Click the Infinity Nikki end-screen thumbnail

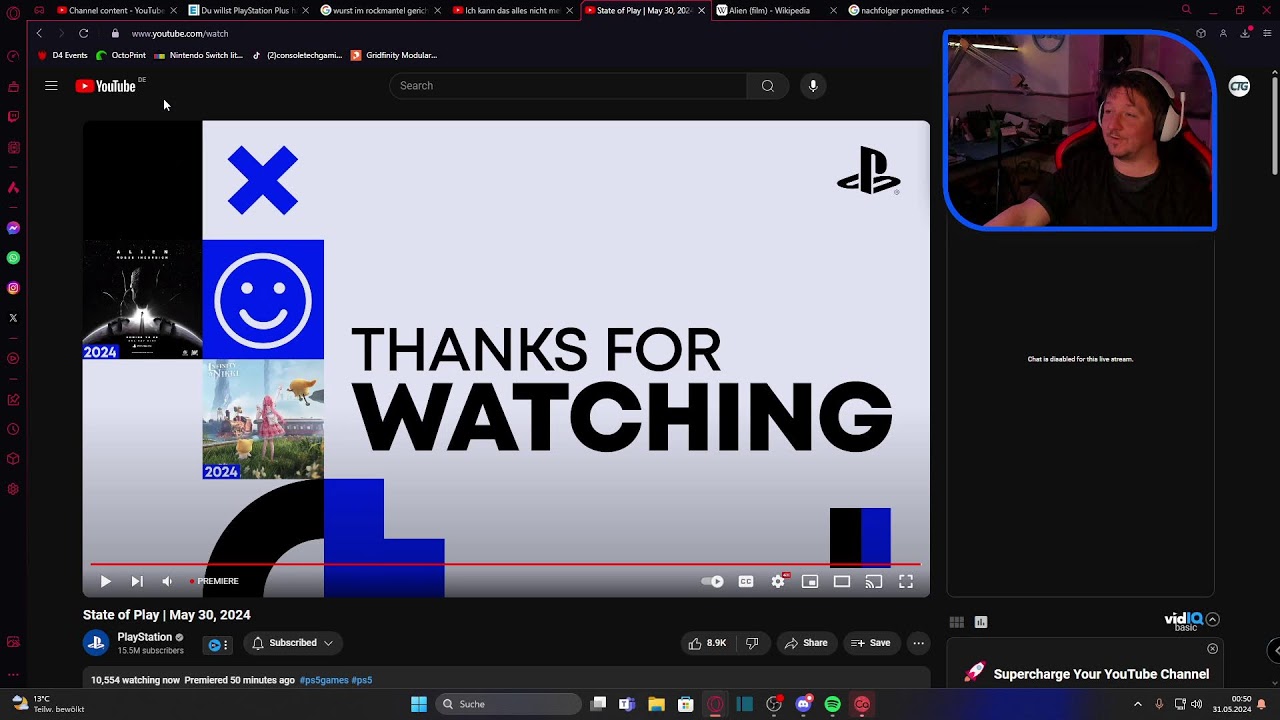pos(263,419)
